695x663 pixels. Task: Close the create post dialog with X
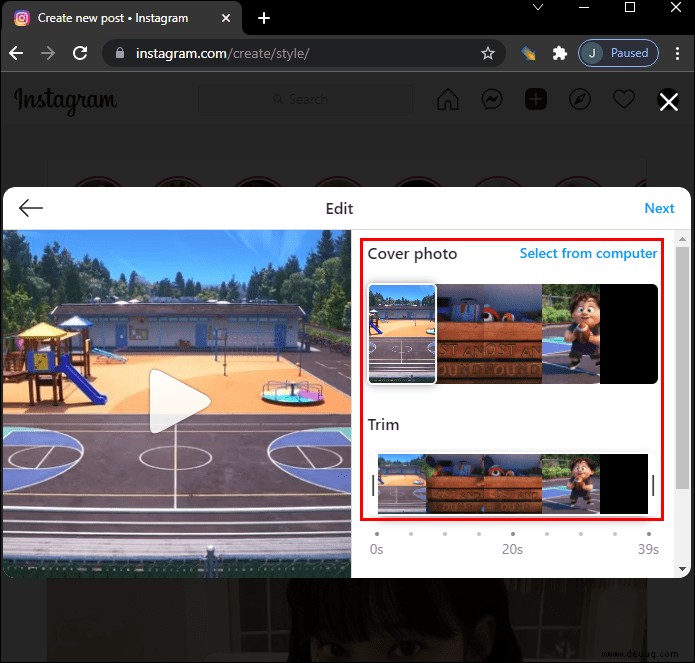click(x=668, y=101)
